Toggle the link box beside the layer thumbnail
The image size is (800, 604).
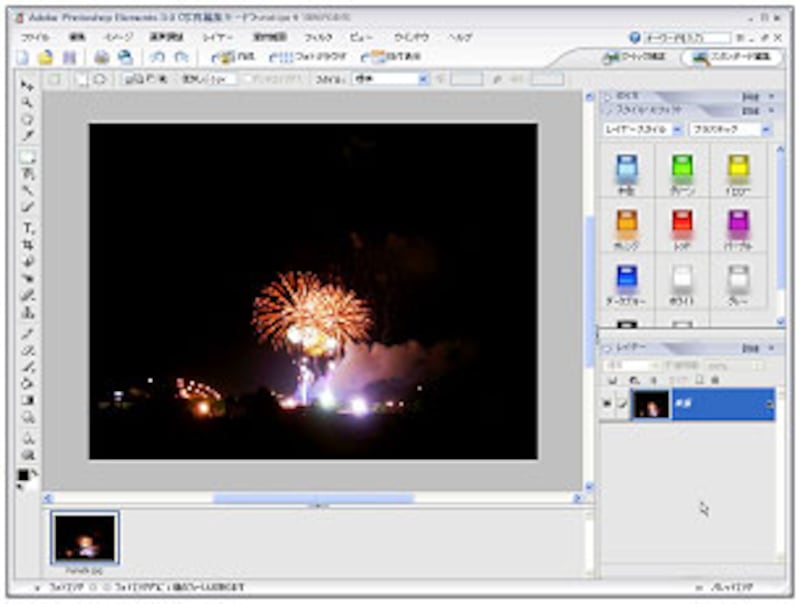pyautogui.click(x=621, y=405)
